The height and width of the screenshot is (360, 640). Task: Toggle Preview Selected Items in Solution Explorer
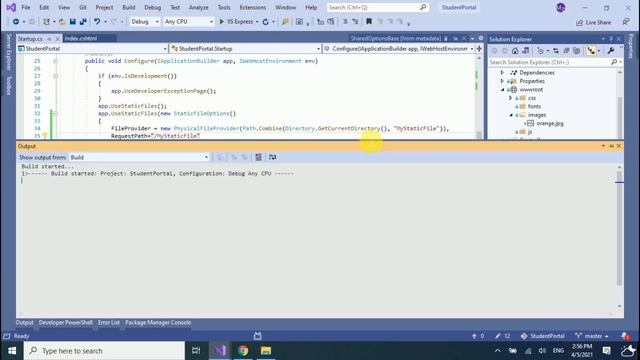(591, 51)
